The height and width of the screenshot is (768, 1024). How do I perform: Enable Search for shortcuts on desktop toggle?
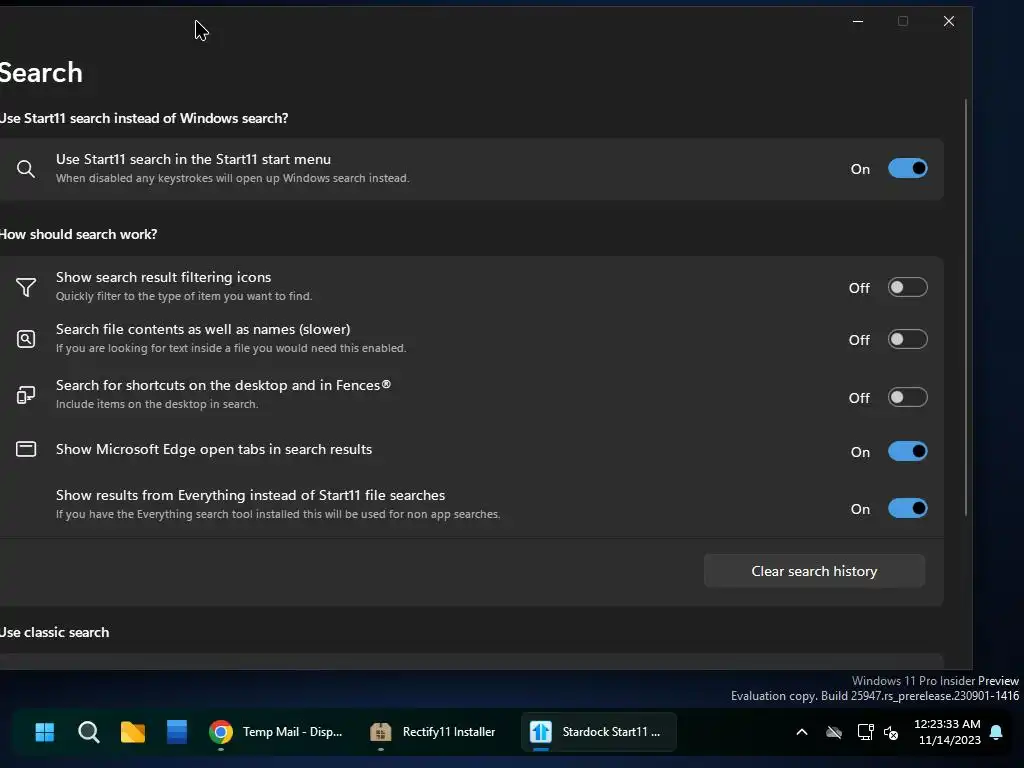[x=907, y=397]
